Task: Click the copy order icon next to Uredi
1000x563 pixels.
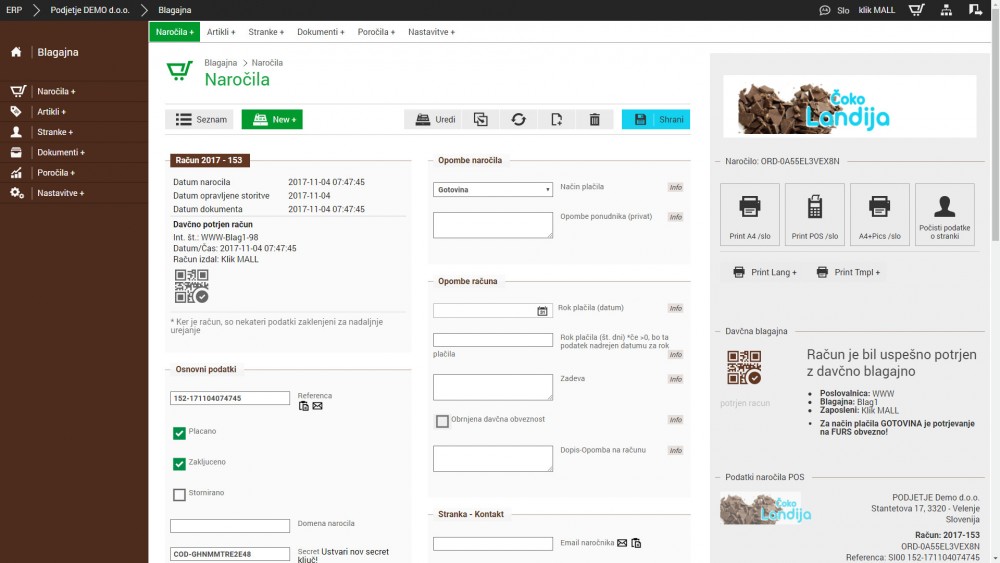Action: (x=481, y=119)
